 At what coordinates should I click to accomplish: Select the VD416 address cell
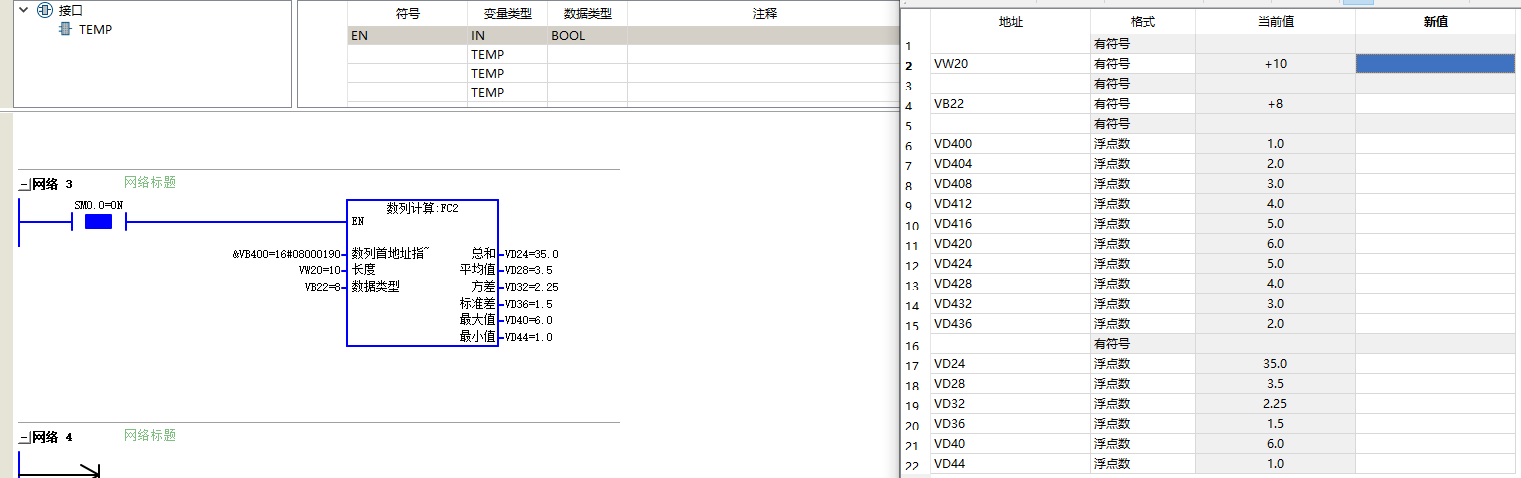tap(1010, 224)
